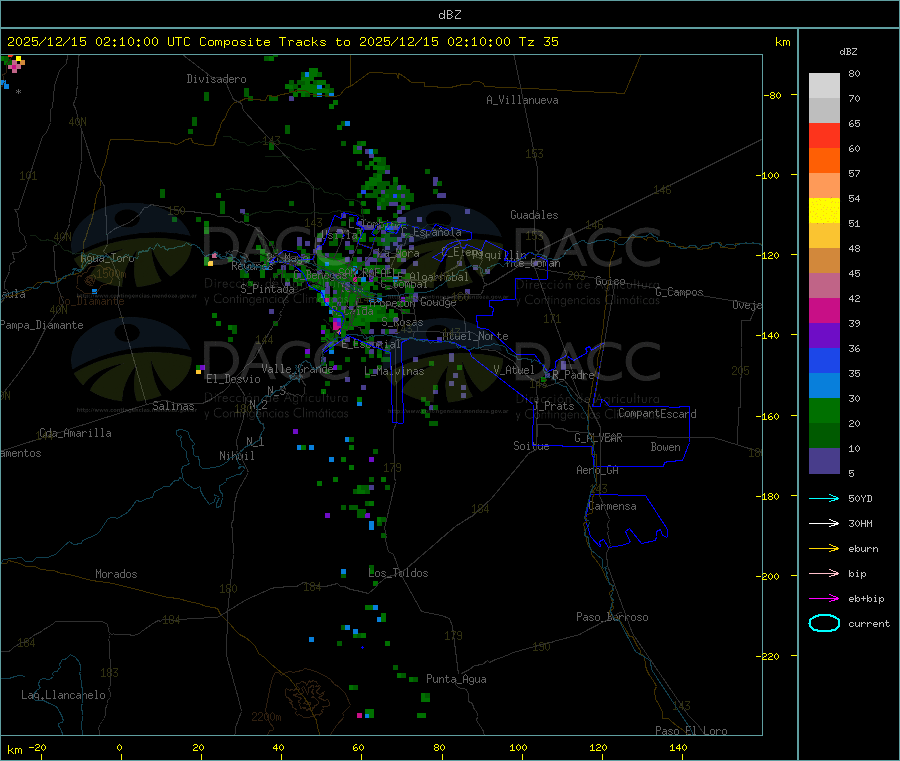The height and width of the screenshot is (761, 900).
Task: Click the Punta_Agua map label
Action: 456,679
